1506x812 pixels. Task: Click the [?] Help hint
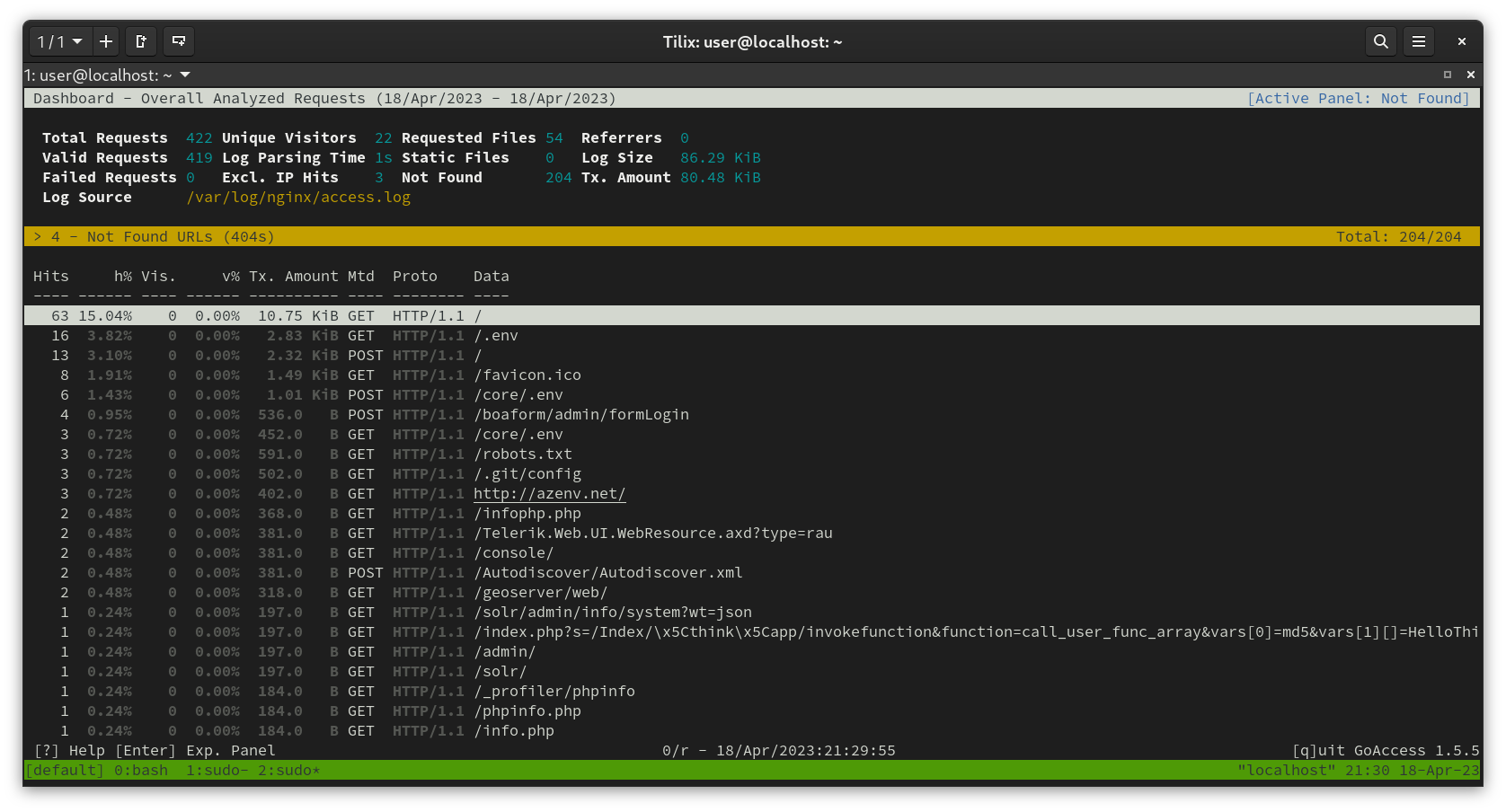click(69, 751)
